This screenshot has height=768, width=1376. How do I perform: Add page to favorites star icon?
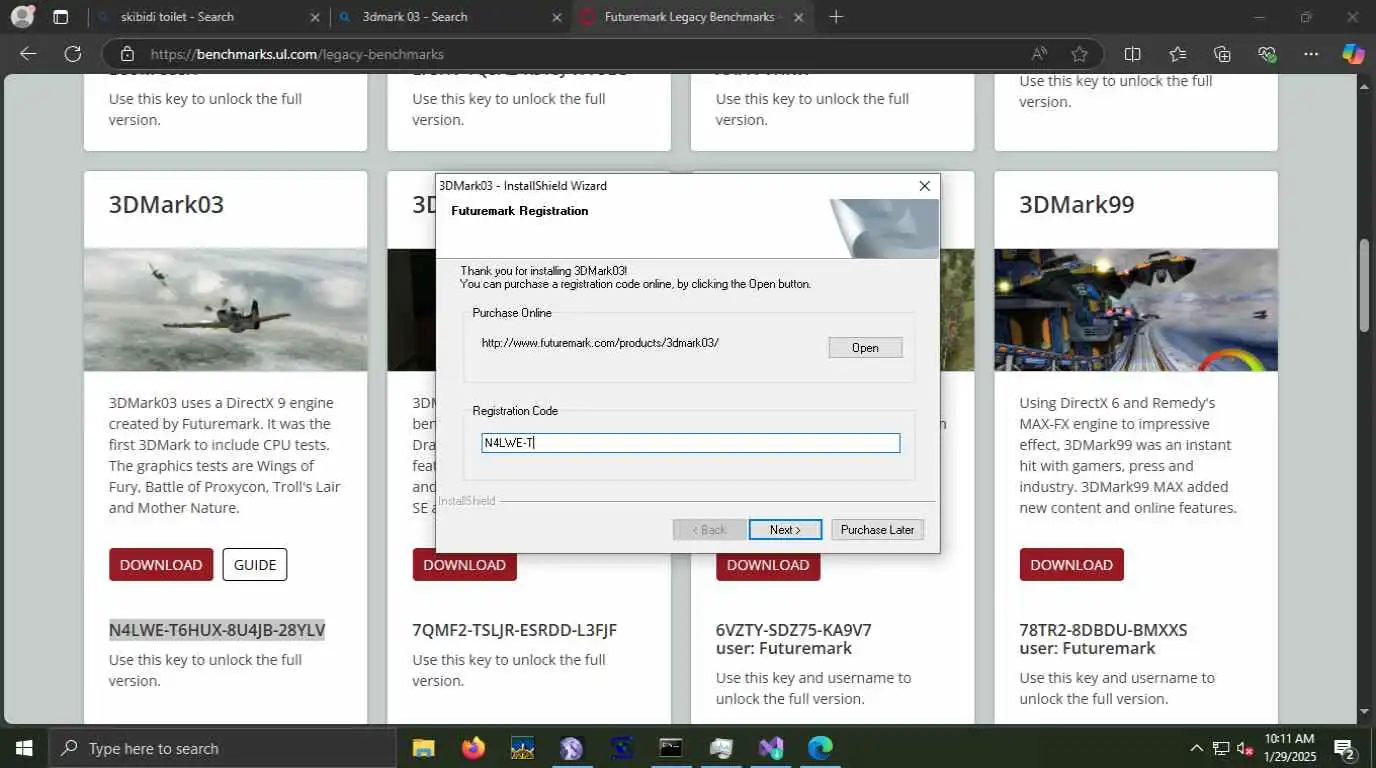tap(1079, 54)
